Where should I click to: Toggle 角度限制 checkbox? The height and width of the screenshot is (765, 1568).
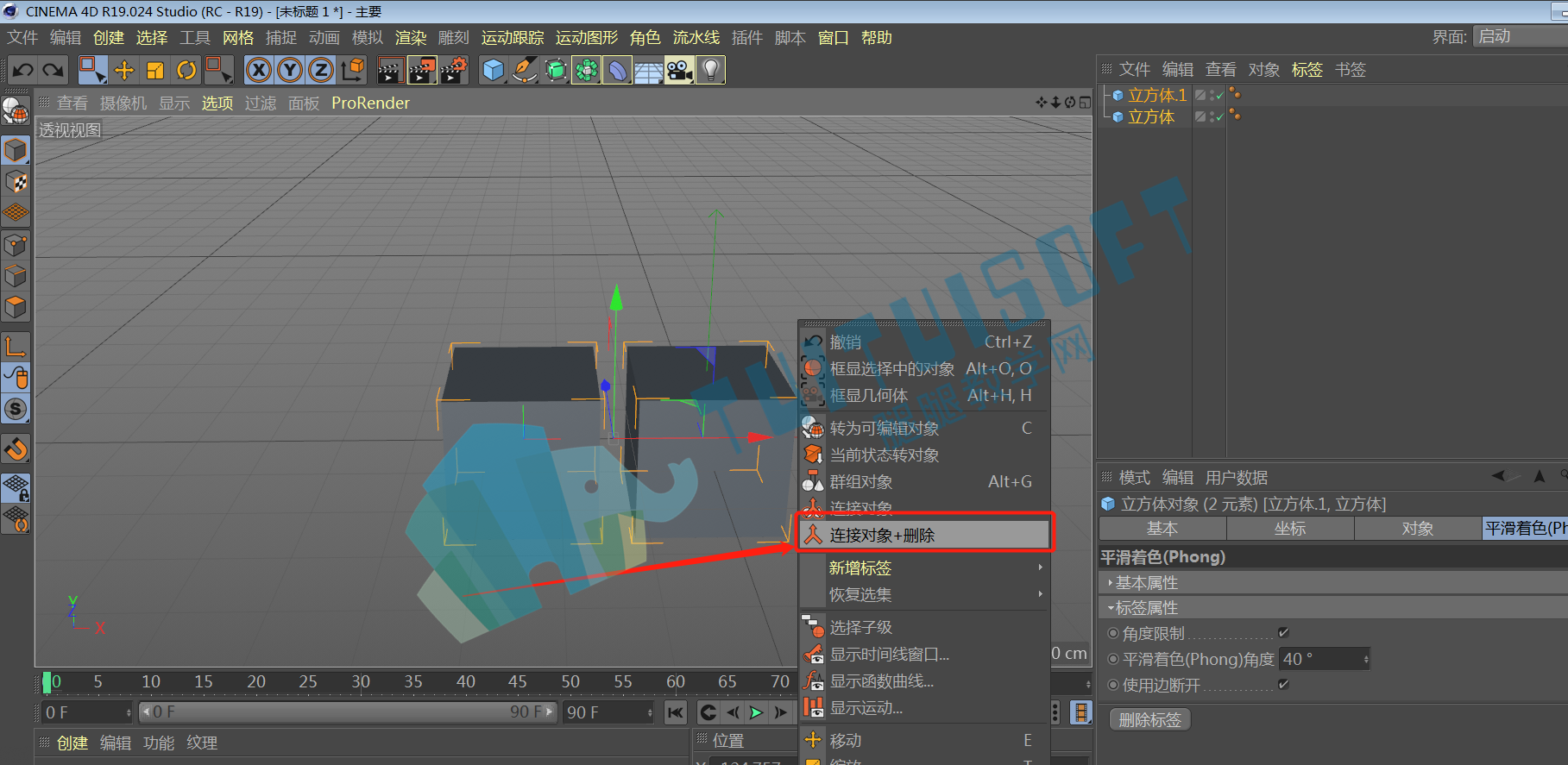tap(1283, 633)
